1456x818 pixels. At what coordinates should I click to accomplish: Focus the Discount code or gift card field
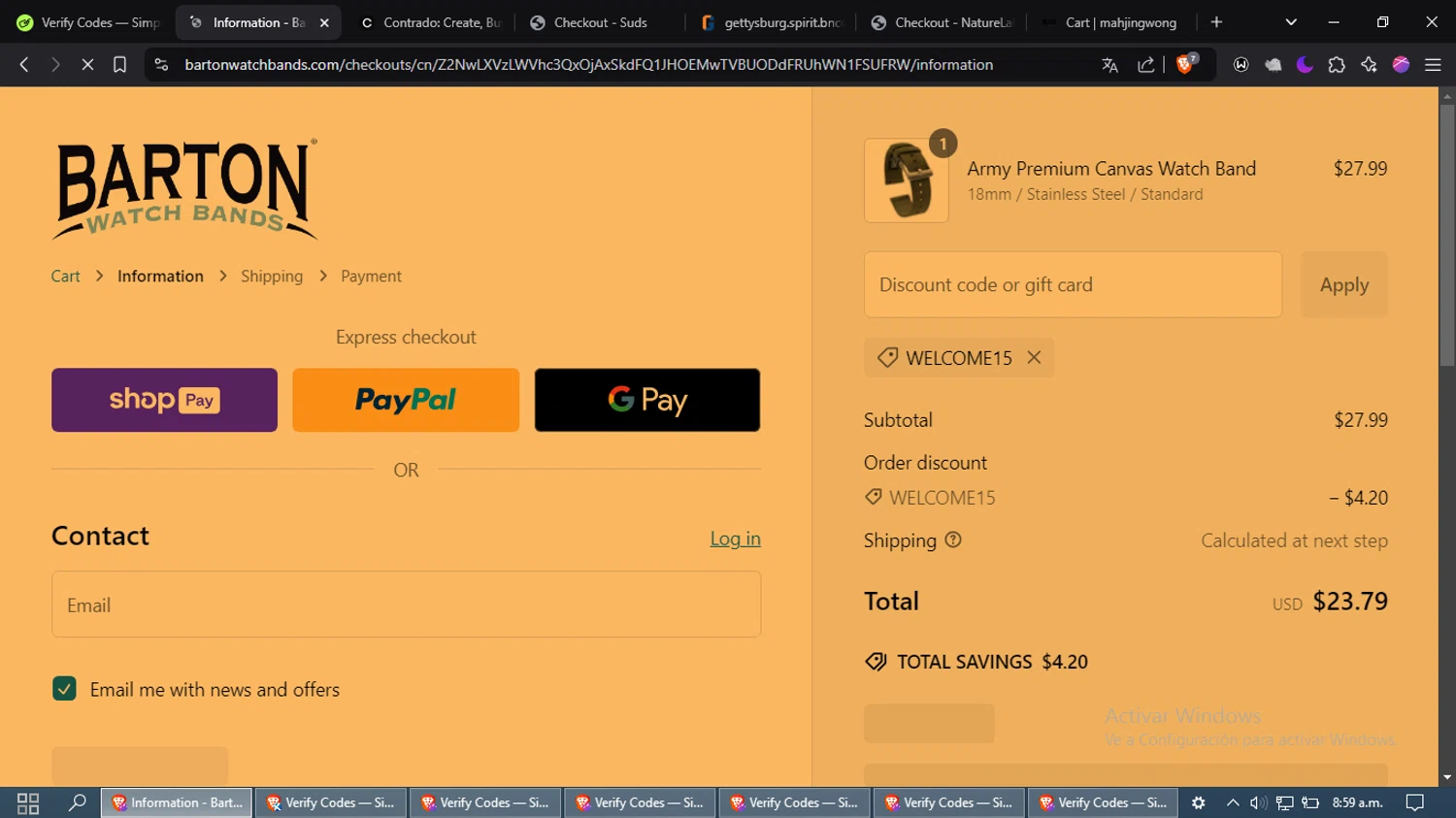click(1073, 284)
